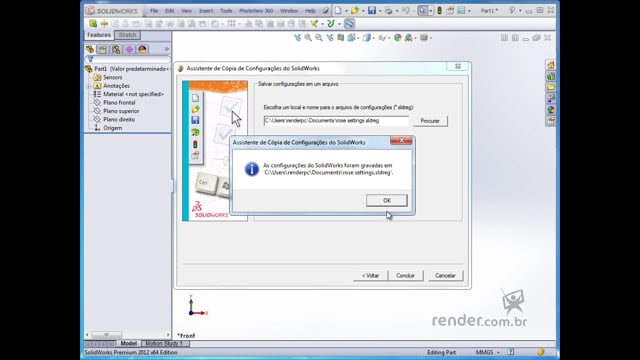Open File Explorer folder icon in task pane
The height and width of the screenshot is (360, 640).
[551, 87]
